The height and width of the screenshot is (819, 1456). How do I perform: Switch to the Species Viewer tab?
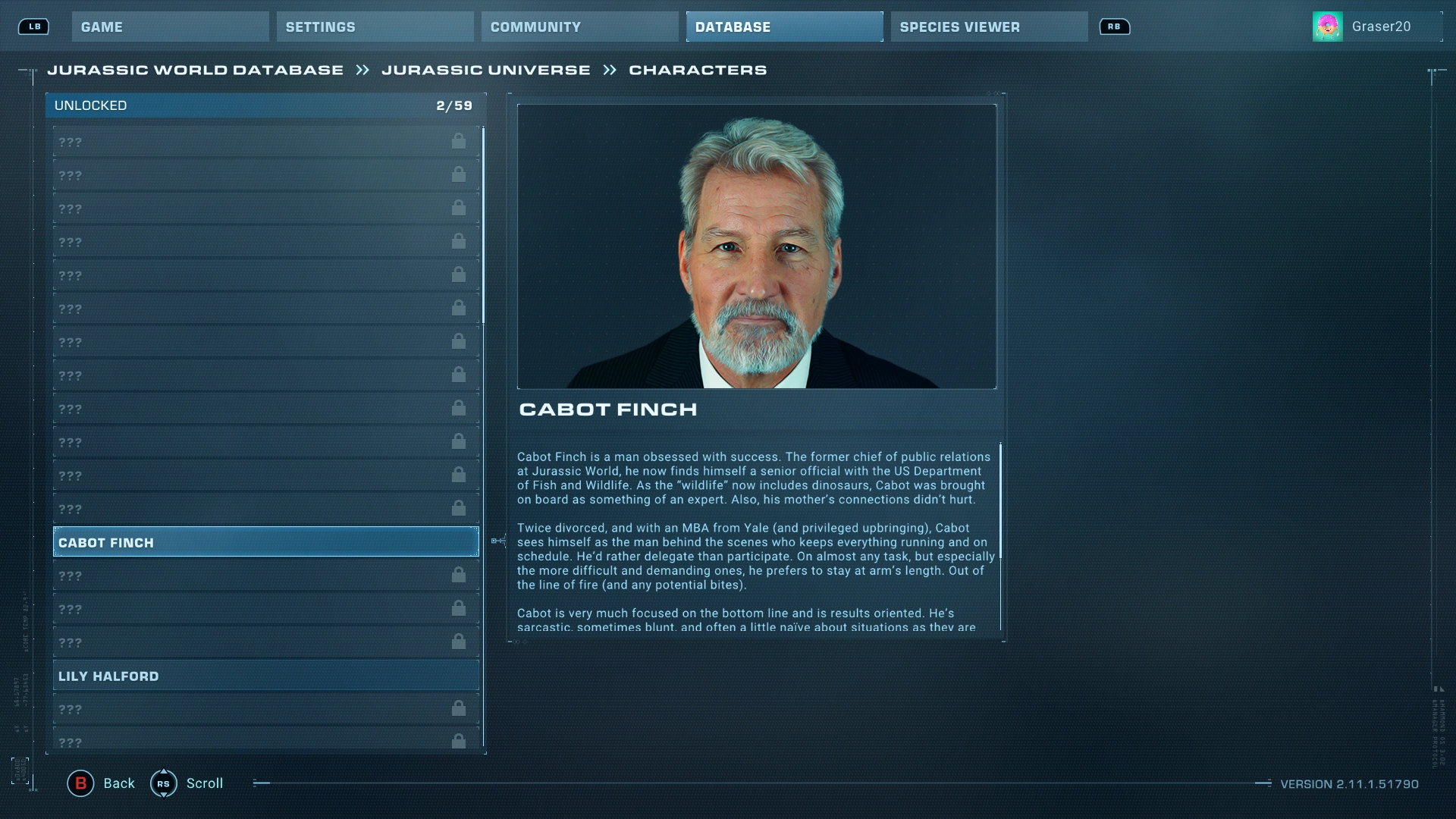tap(989, 27)
